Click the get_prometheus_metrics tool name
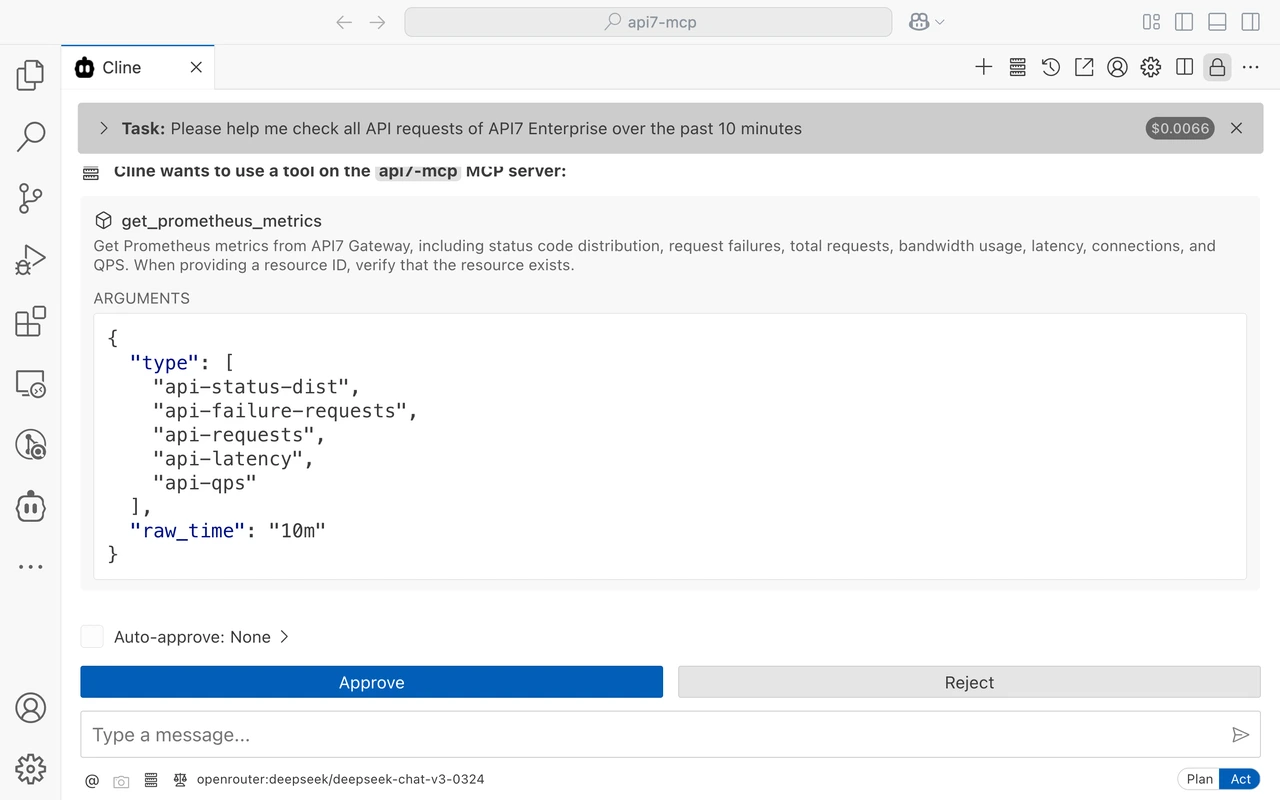Viewport: 1280px width, 800px height. pyautogui.click(x=221, y=221)
